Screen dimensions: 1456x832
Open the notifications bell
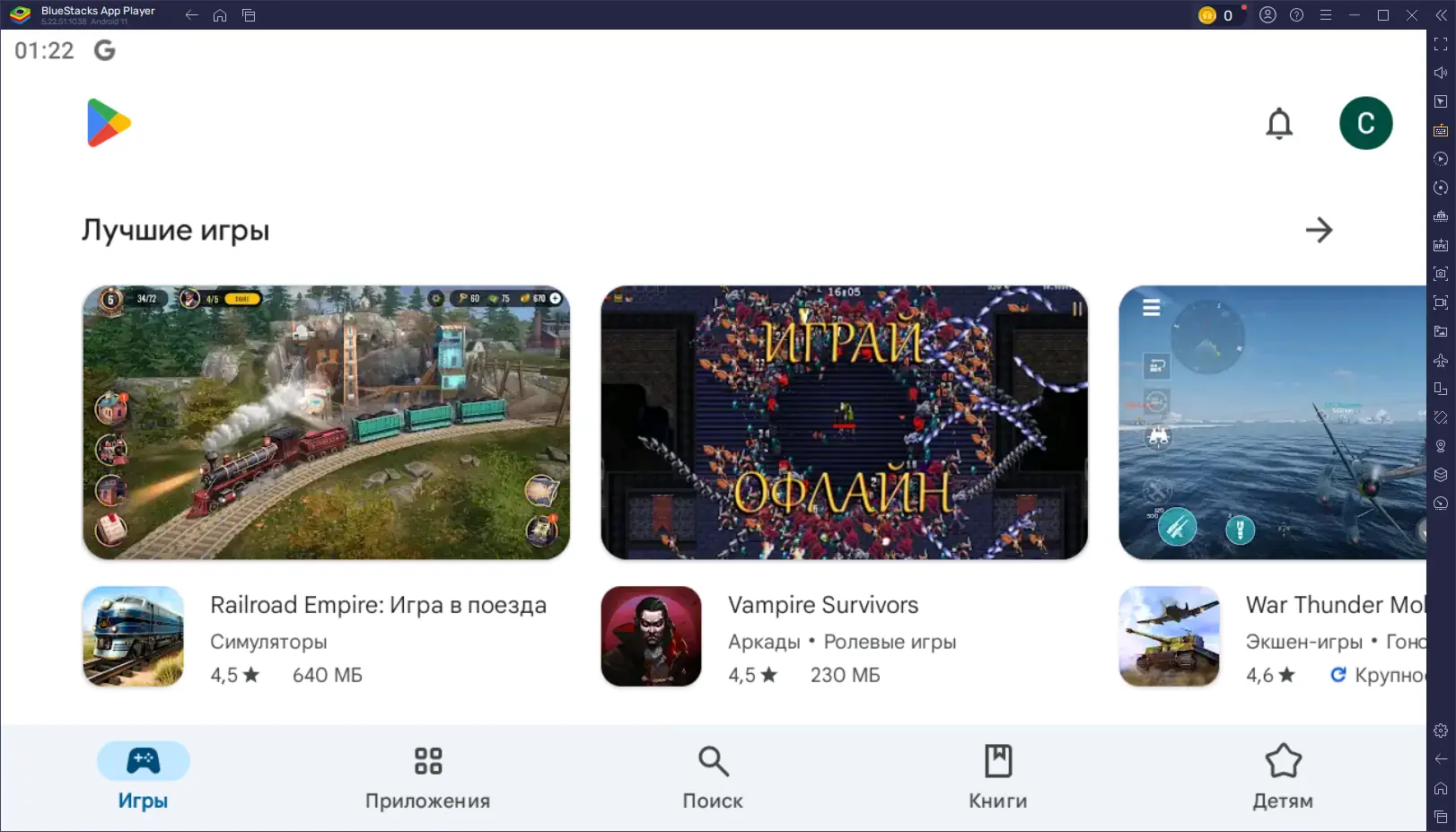click(1279, 124)
